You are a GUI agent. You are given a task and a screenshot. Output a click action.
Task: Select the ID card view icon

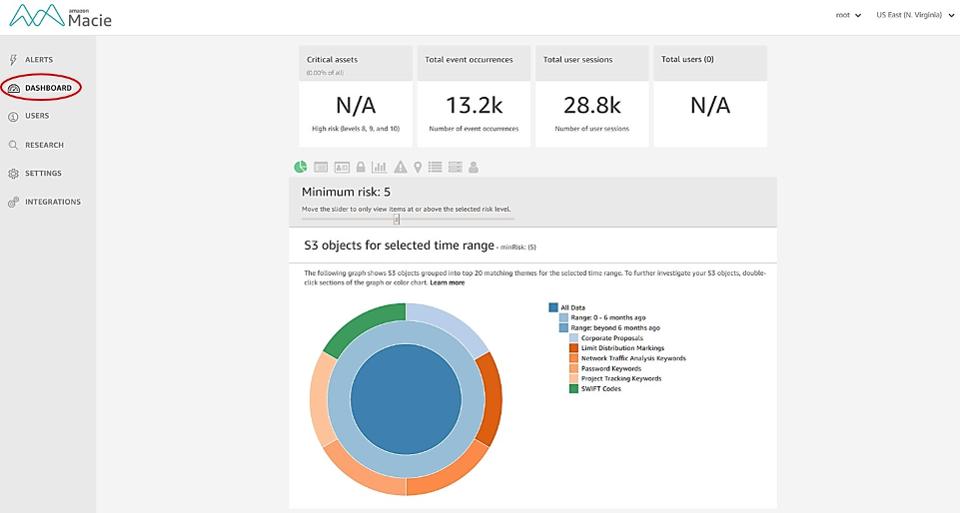tap(342, 167)
